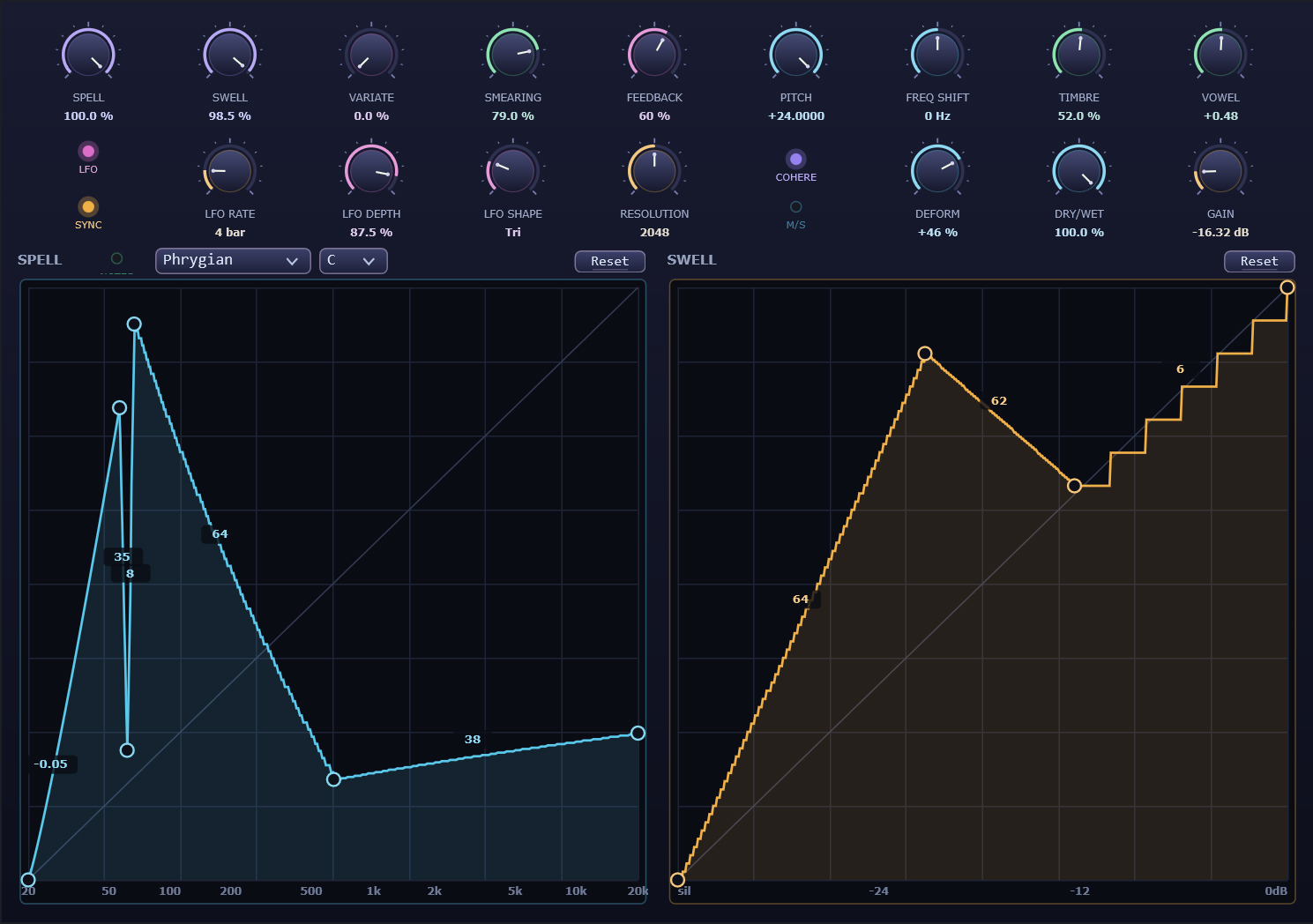The width and height of the screenshot is (1313, 924).
Task: Click the LFO RATE knob
Action: point(230,170)
